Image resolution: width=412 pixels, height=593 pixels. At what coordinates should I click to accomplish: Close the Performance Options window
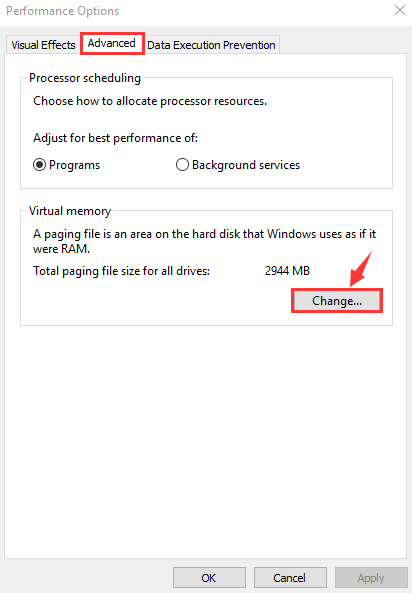tap(400, 10)
